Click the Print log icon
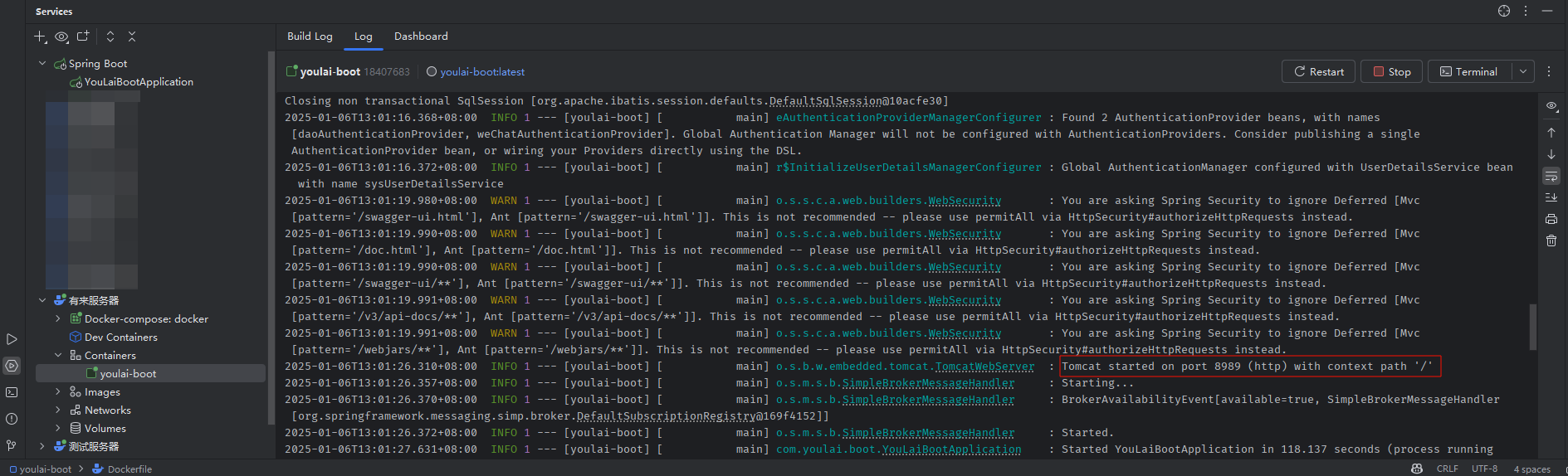Screen dimensions: 1568x476 [x=1551, y=219]
